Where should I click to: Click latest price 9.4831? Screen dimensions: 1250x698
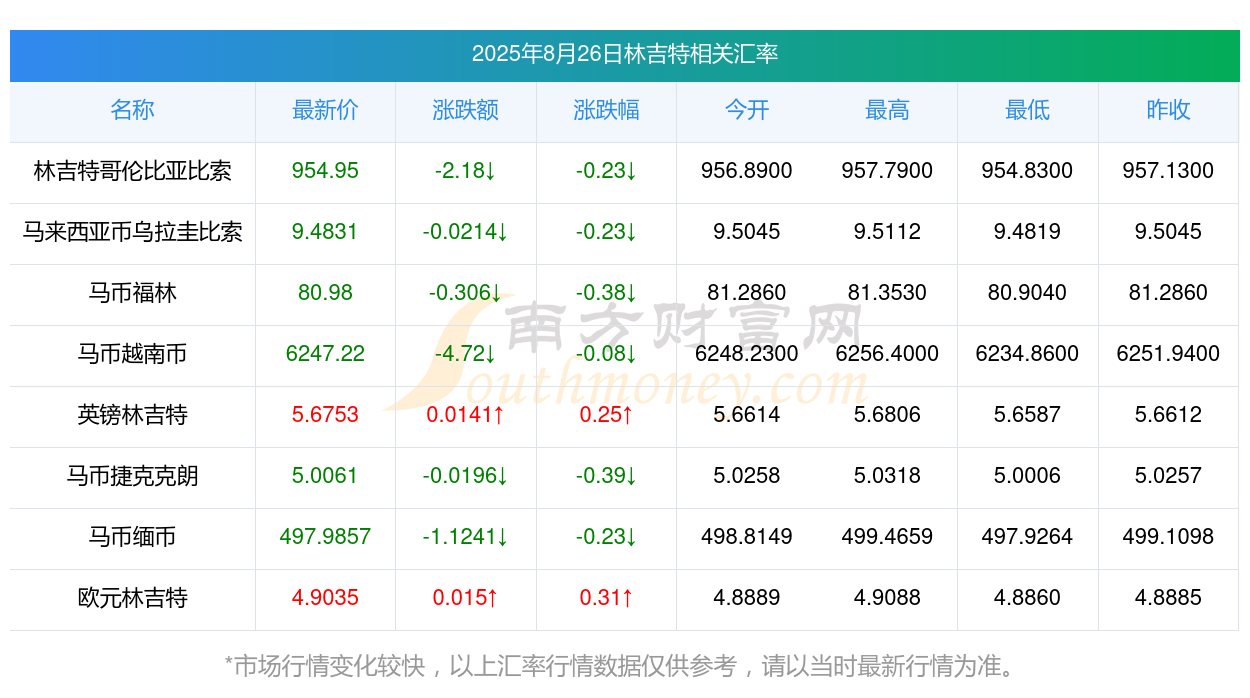pos(325,232)
